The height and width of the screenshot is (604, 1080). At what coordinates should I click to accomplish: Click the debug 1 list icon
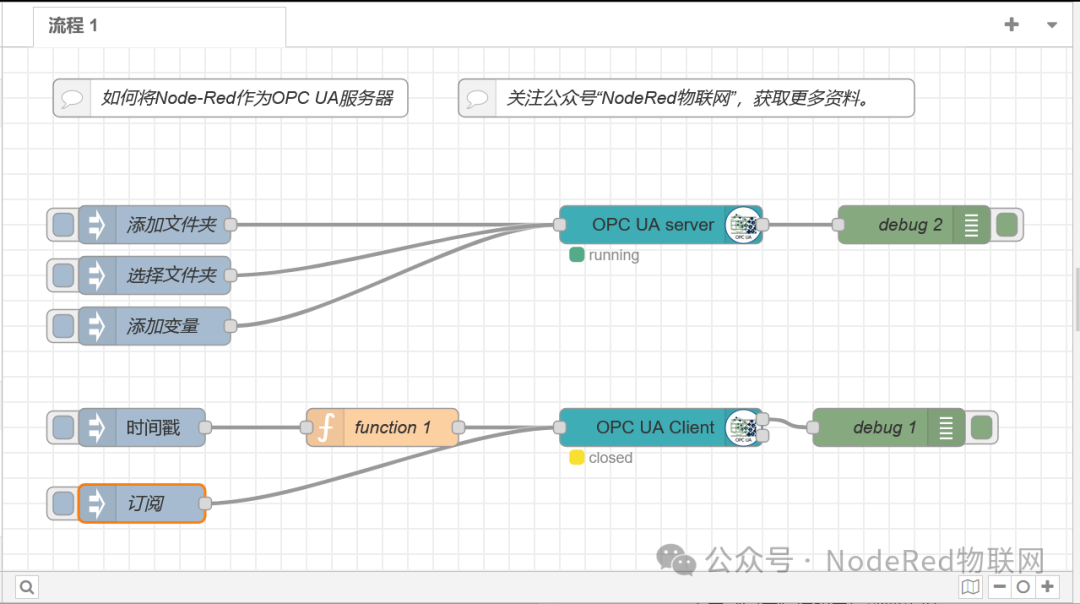point(946,428)
